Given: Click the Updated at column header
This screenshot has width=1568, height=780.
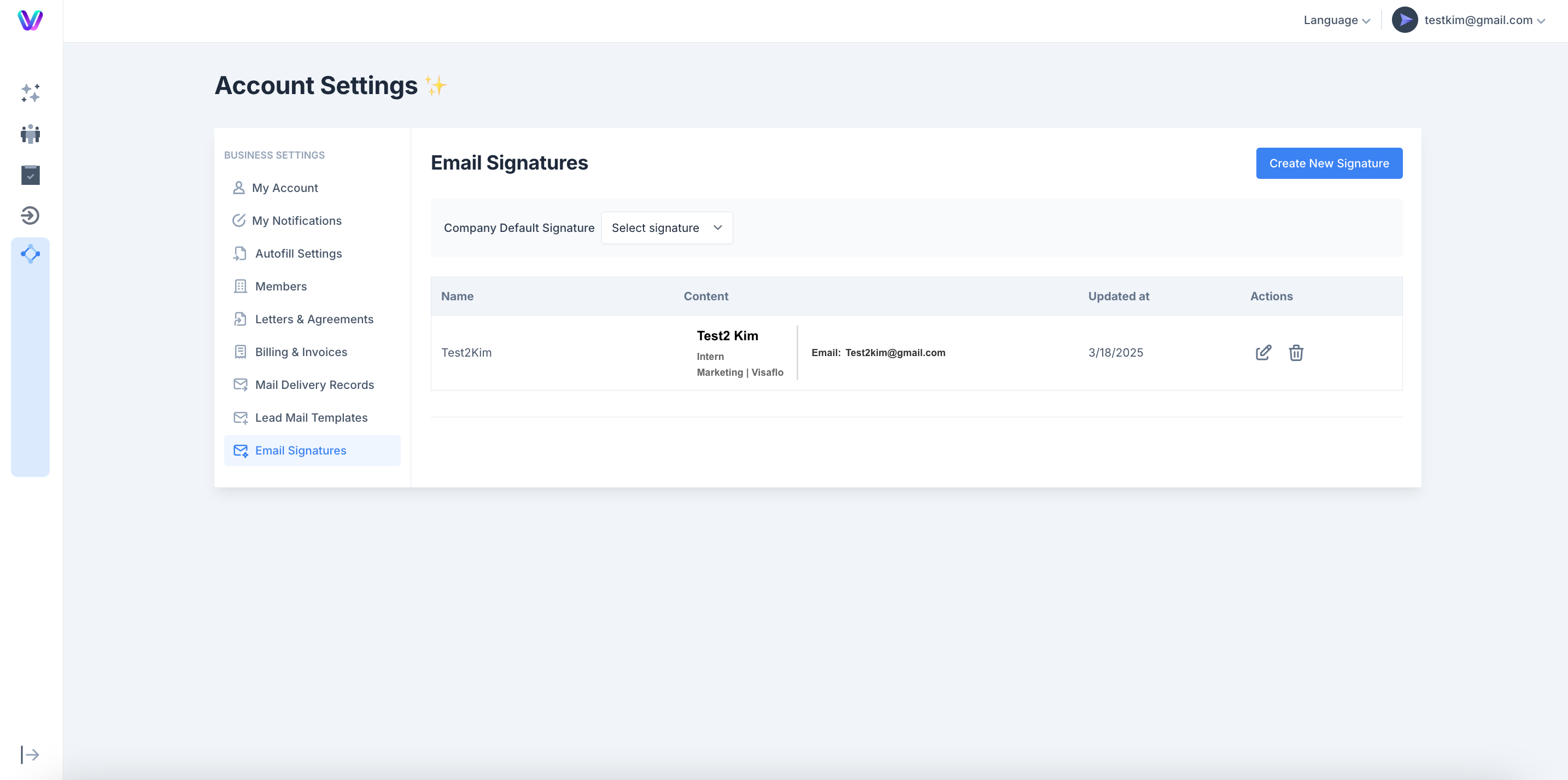Looking at the screenshot, I should point(1118,296).
